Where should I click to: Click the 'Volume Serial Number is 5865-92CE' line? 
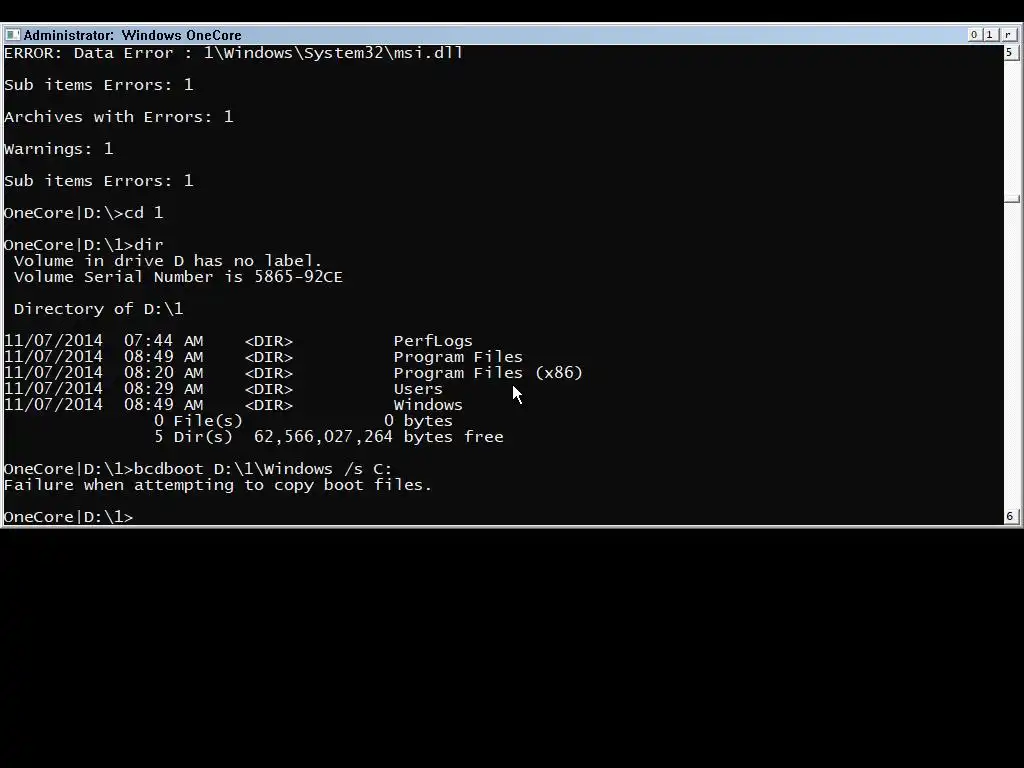tap(178, 277)
